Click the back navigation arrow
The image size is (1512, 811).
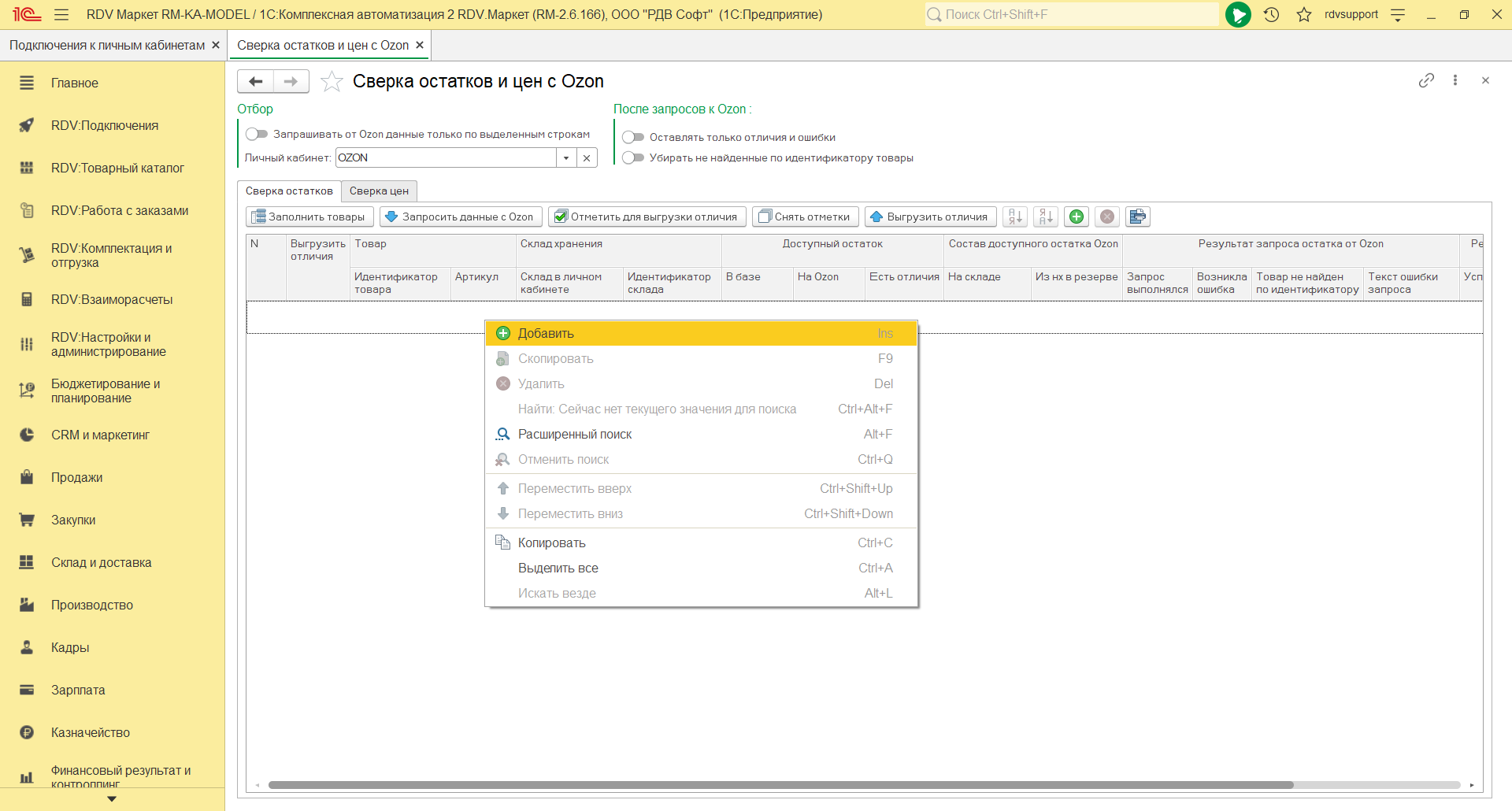pos(256,81)
